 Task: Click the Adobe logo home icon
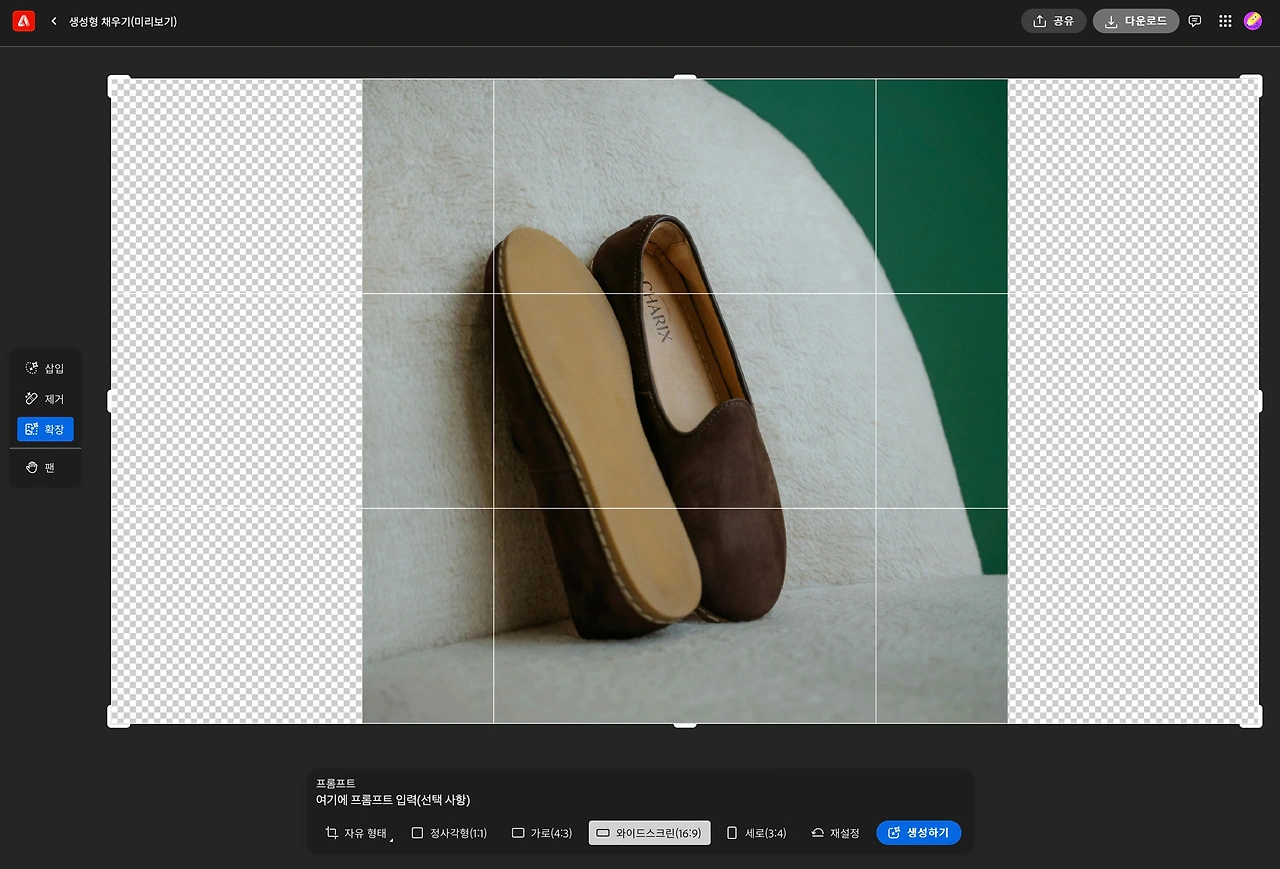point(23,21)
